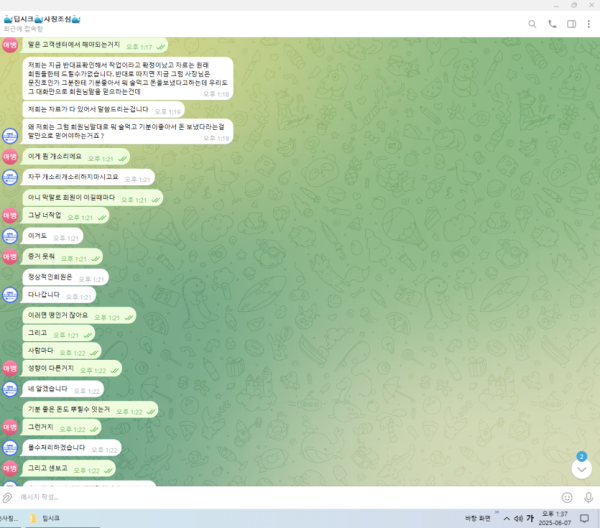Select the message 증거 못줘

(62, 257)
